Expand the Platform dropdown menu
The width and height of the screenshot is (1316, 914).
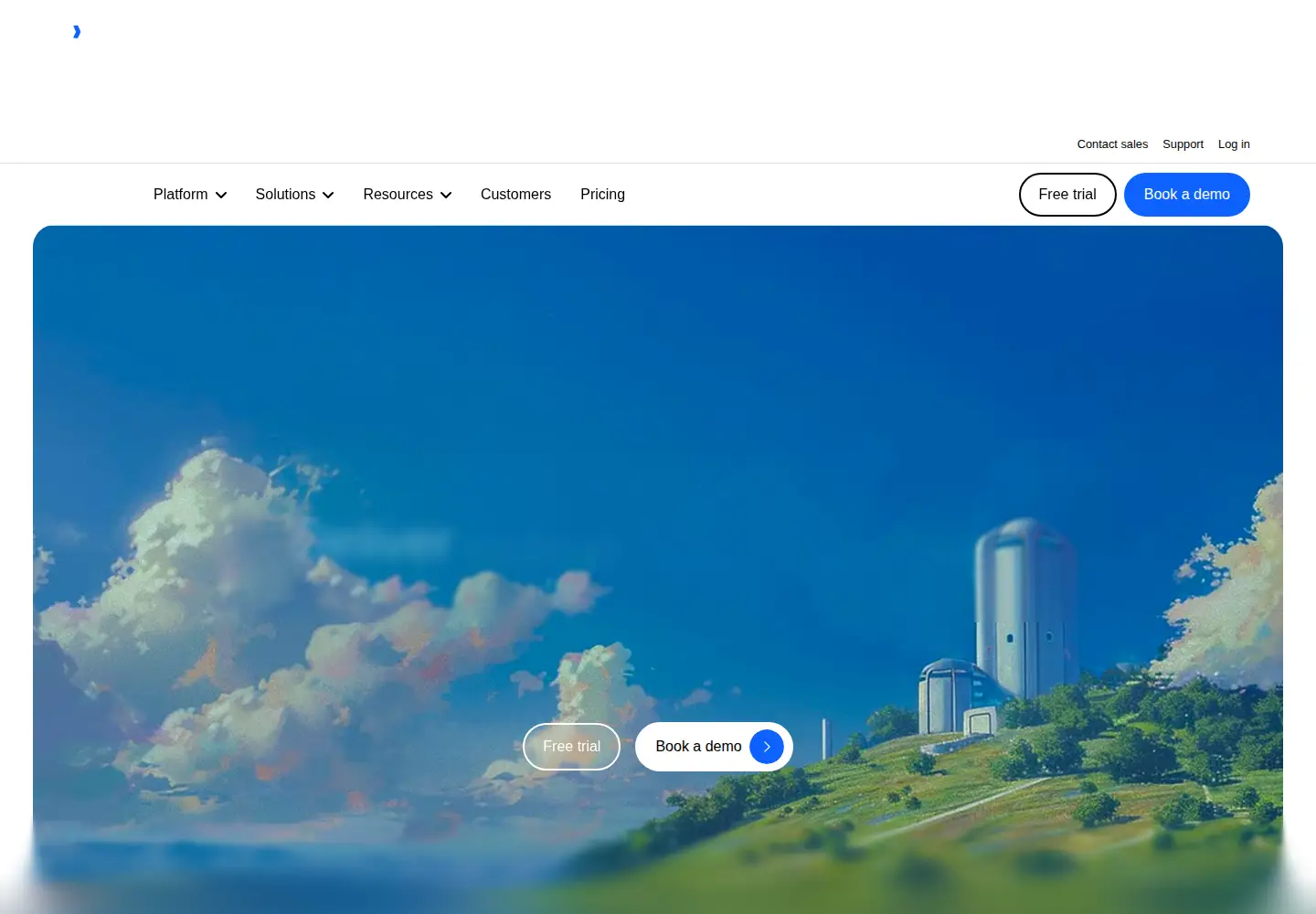click(190, 195)
